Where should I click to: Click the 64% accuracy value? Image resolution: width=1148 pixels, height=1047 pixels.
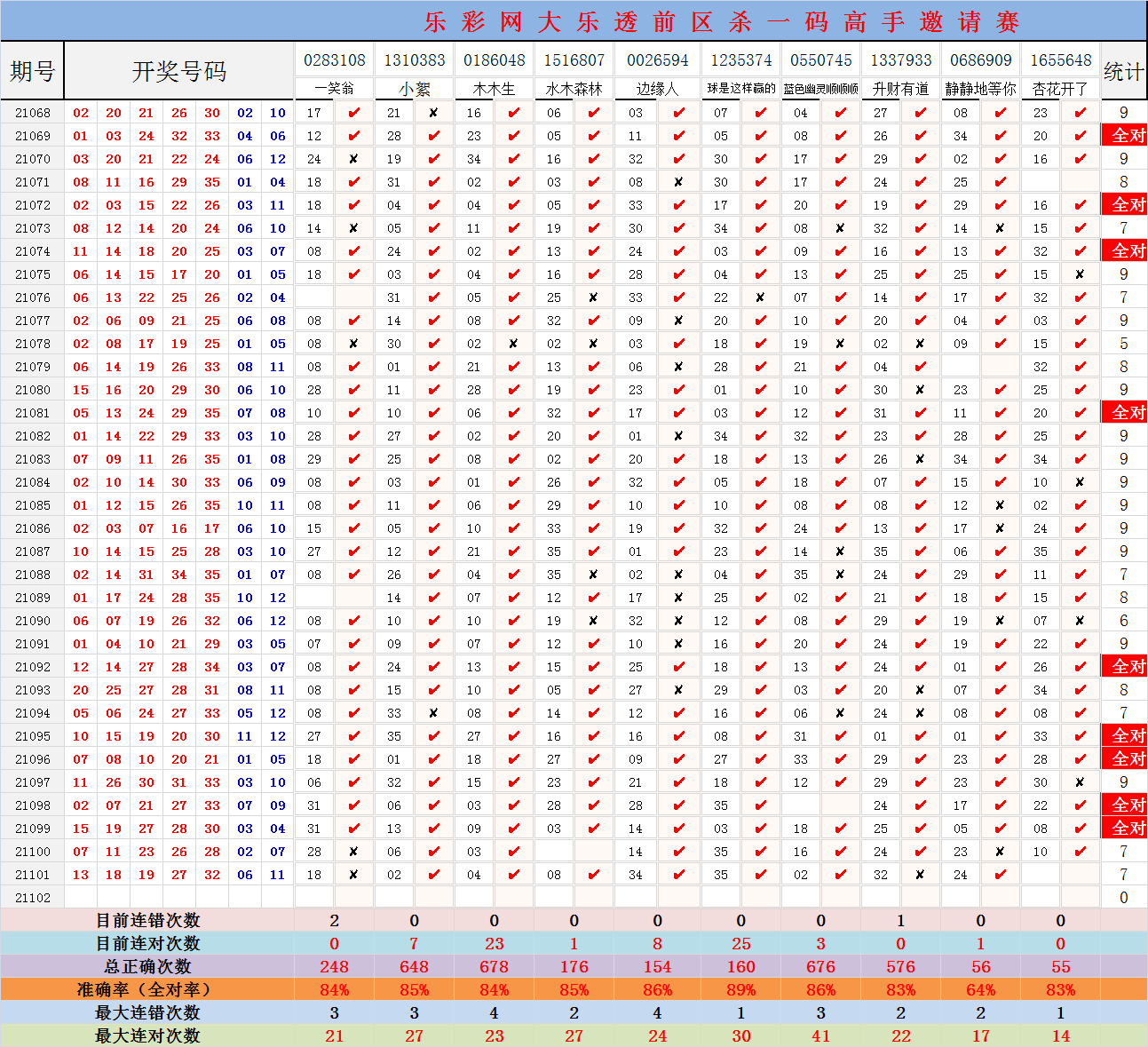pos(980,990)
